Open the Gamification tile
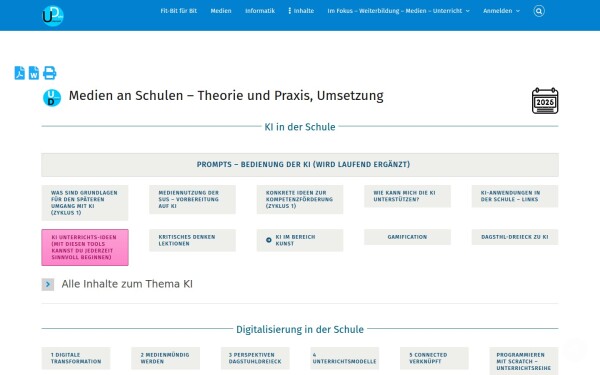 (x=408, y=237)
